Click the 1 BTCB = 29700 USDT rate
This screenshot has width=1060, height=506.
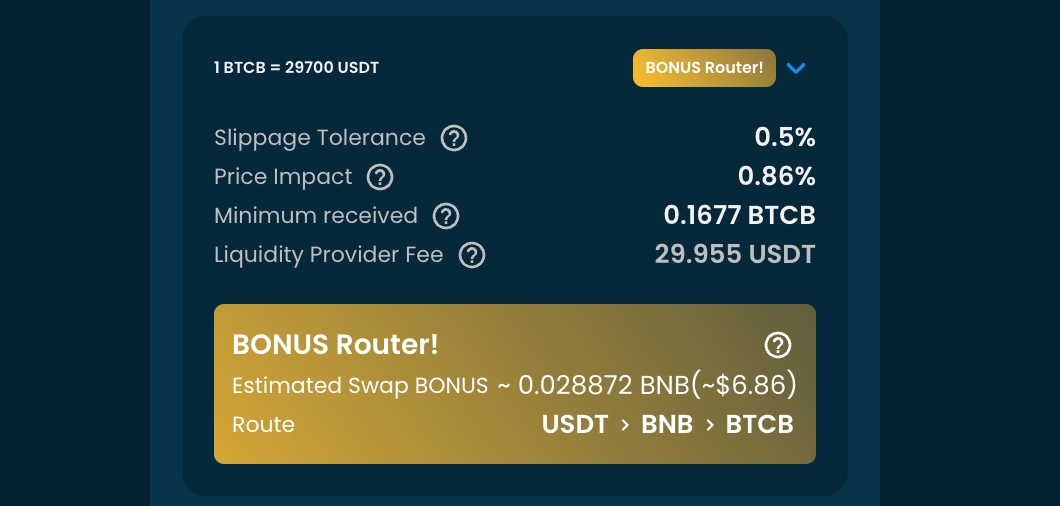pyautogui.click(x=296, y=68)
